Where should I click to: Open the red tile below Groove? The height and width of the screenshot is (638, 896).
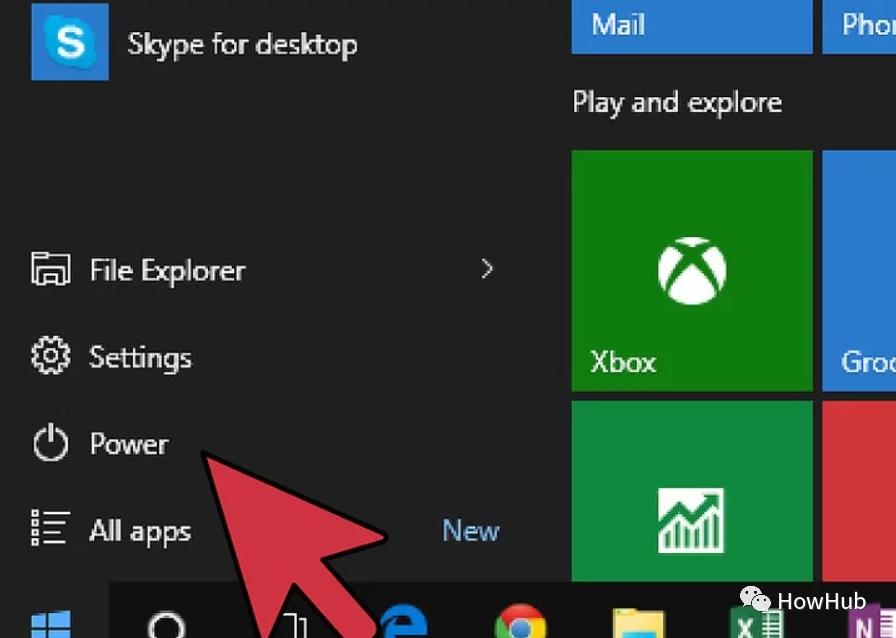(x=859, y=491)
